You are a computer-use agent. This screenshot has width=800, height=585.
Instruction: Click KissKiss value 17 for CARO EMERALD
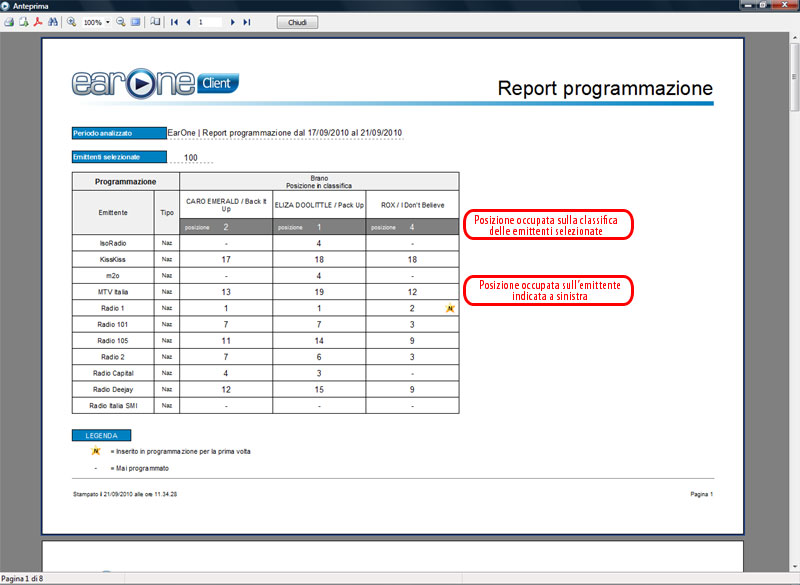point(226,260)
